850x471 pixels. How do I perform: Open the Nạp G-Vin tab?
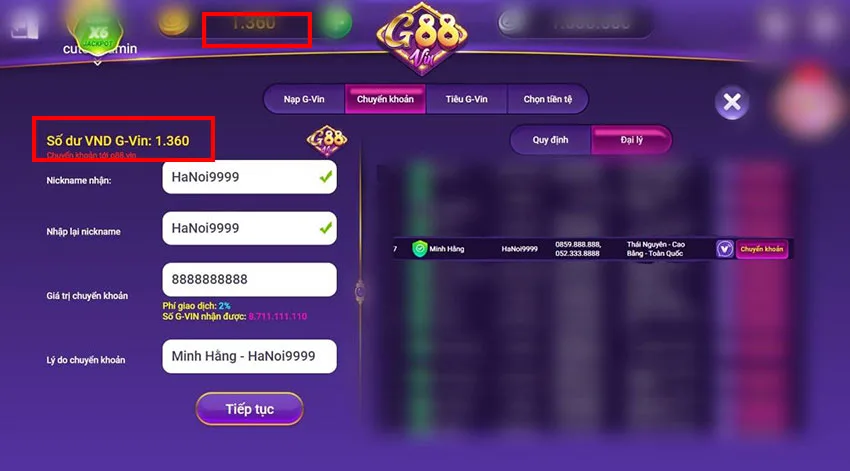pyautogui.click(x=304, y=99)
